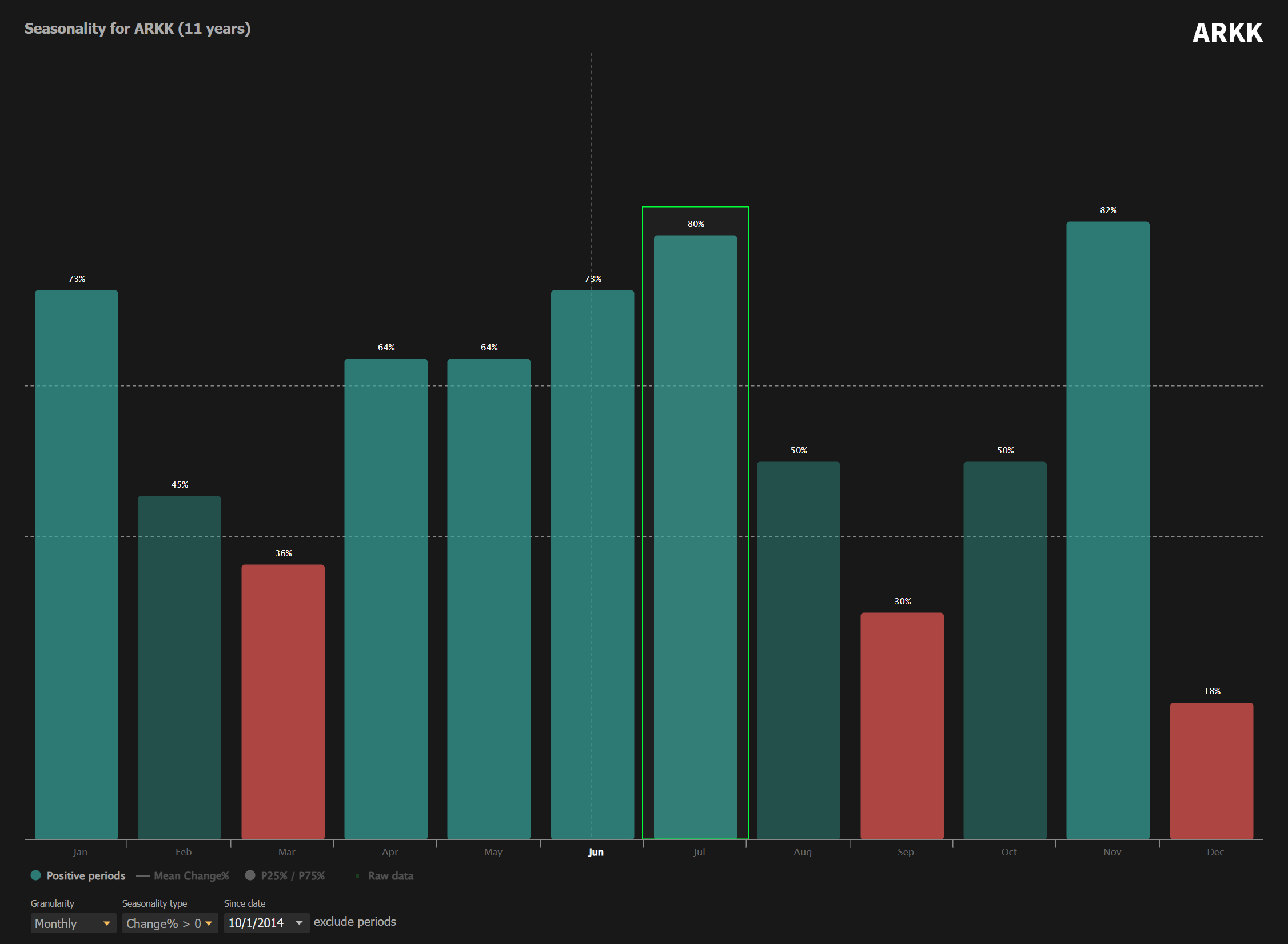Click the Seasonality for ARKK chart title
The width and height of the screenshot is (1288, 944).
pyautogui.click(x=137, y=29)
